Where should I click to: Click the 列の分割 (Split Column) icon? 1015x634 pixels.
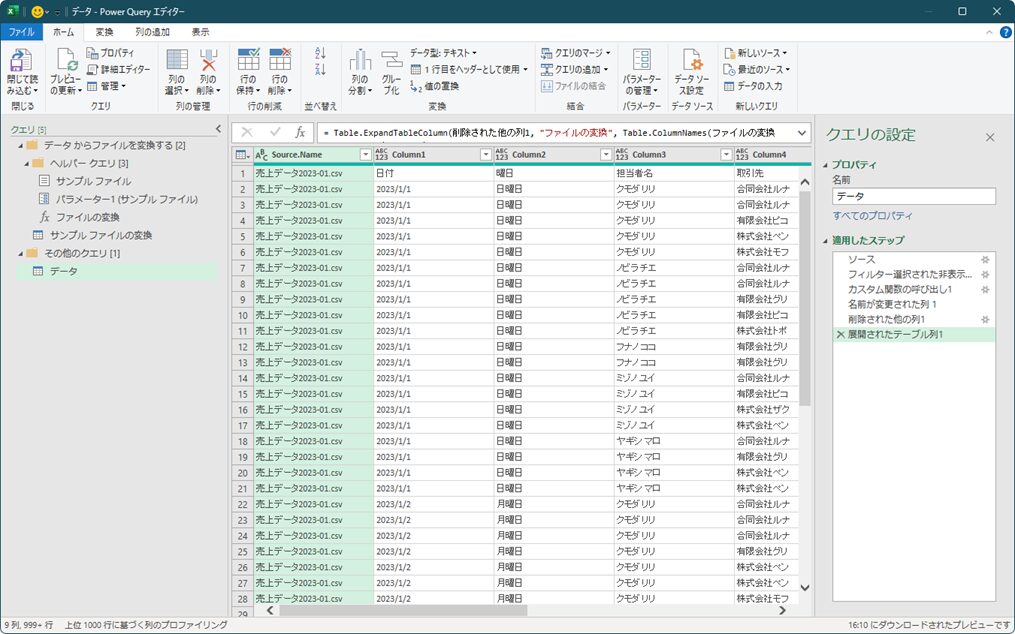360,60
